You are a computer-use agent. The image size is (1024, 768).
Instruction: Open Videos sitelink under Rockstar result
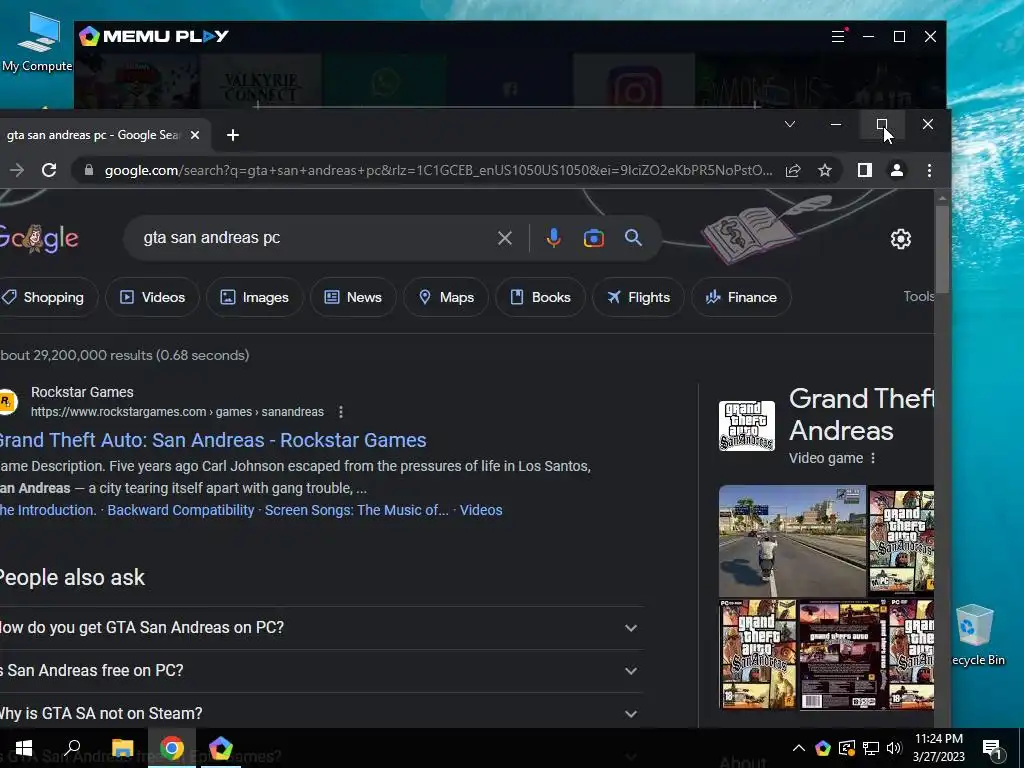481,510
